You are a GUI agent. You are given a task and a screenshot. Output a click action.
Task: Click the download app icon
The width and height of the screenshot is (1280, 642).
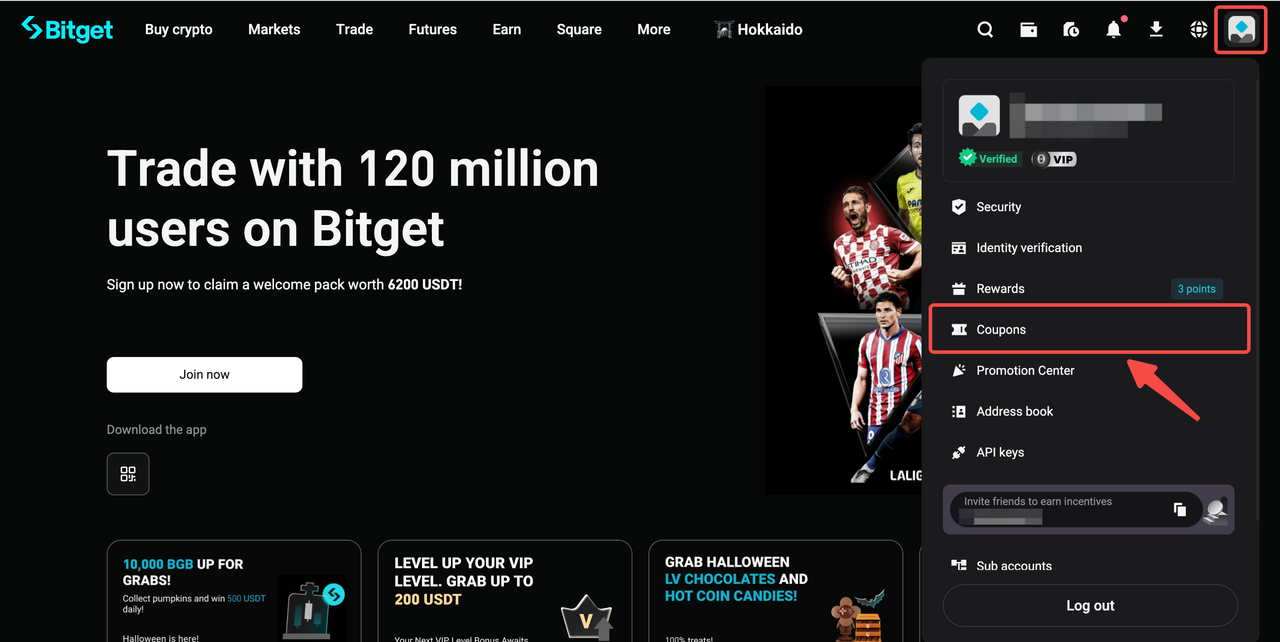click(x=1156, y=30)
